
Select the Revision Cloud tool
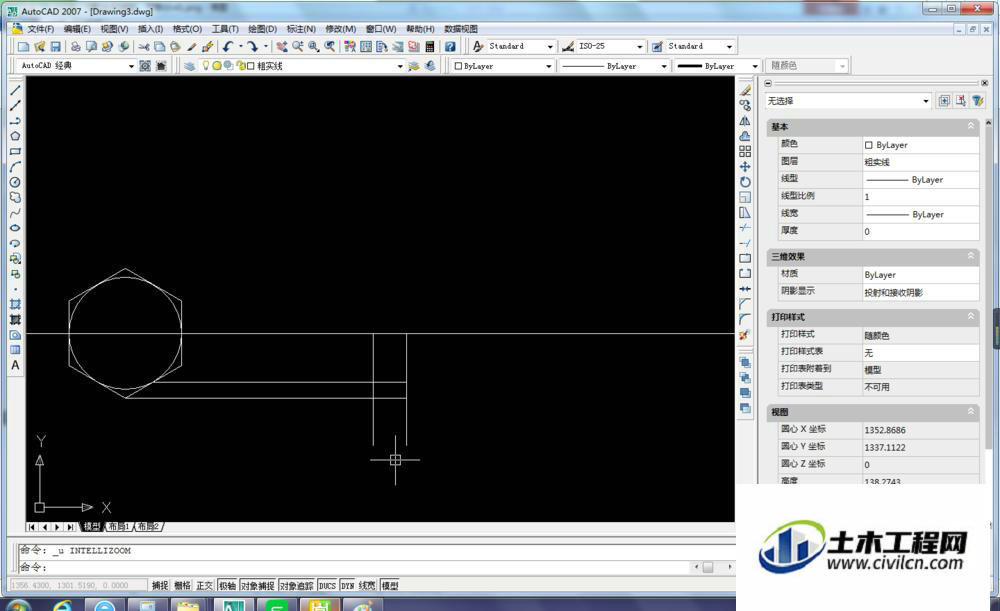coord(15,198)
